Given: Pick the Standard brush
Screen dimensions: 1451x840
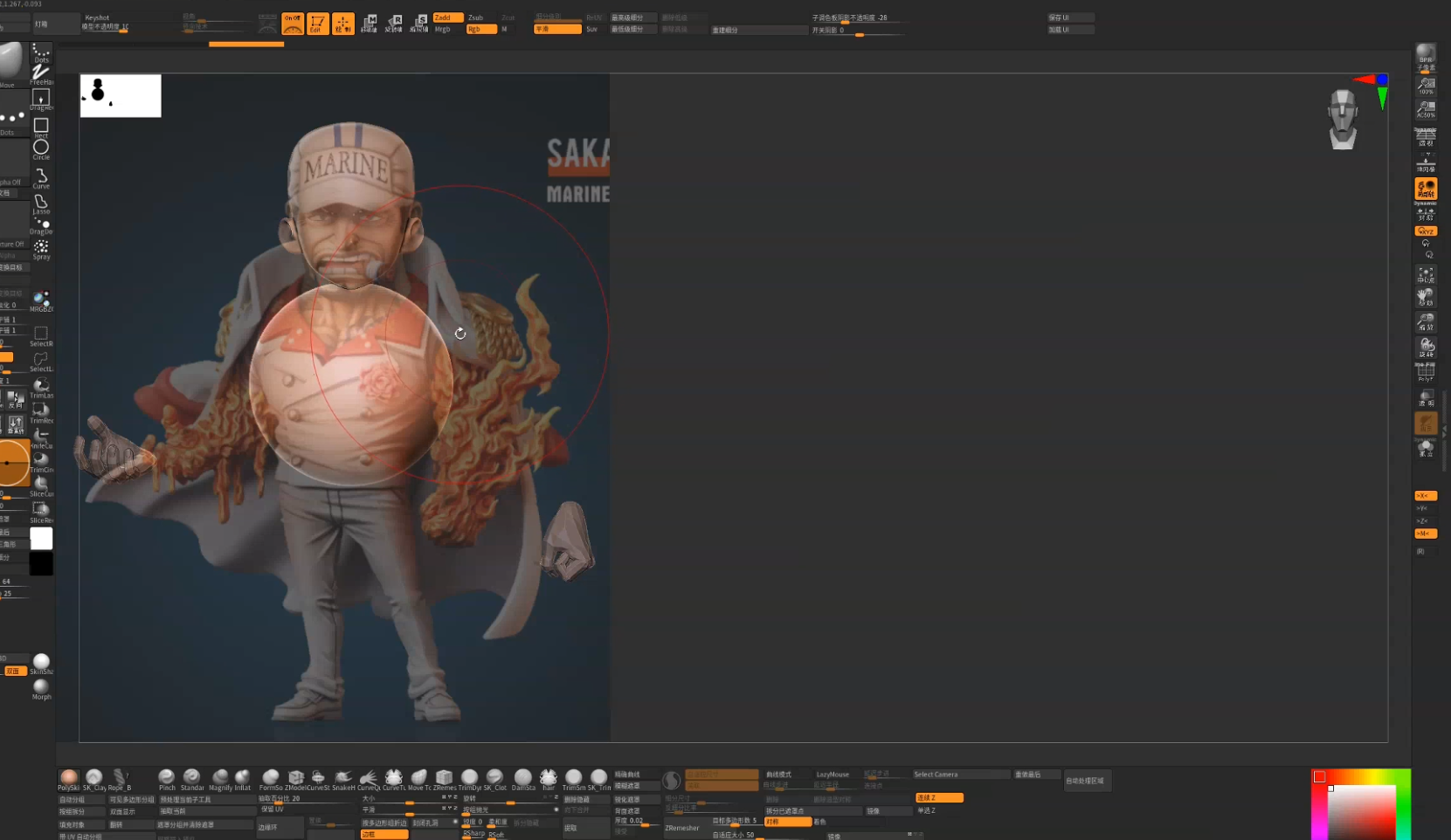Looking at the screenshot, I should (192, 779).
